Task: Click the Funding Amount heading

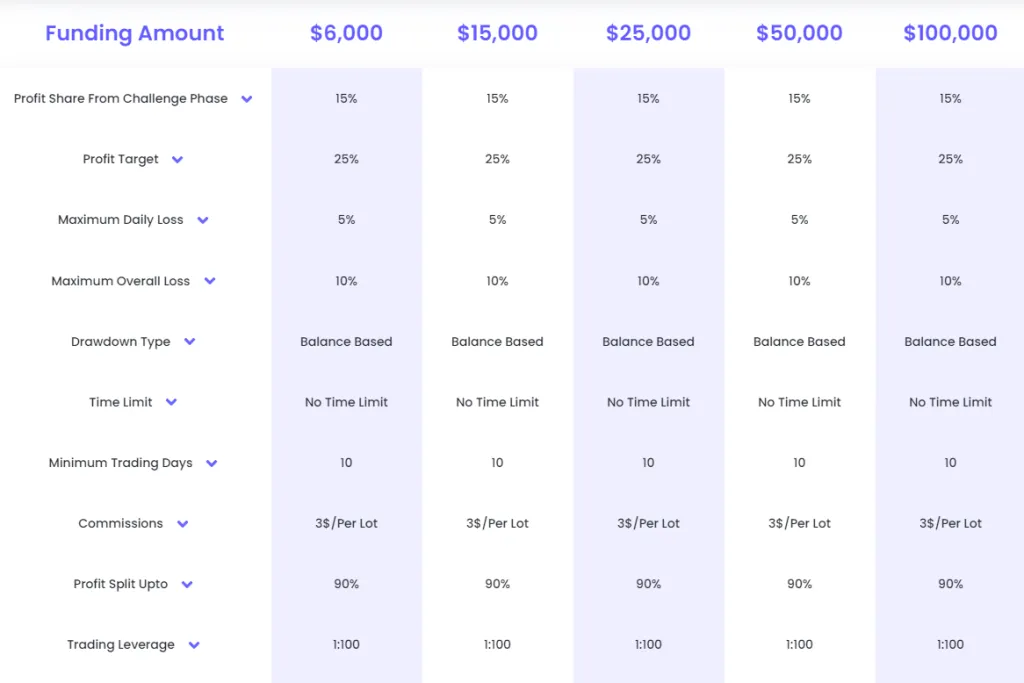Action: click(x=135, y=33)
